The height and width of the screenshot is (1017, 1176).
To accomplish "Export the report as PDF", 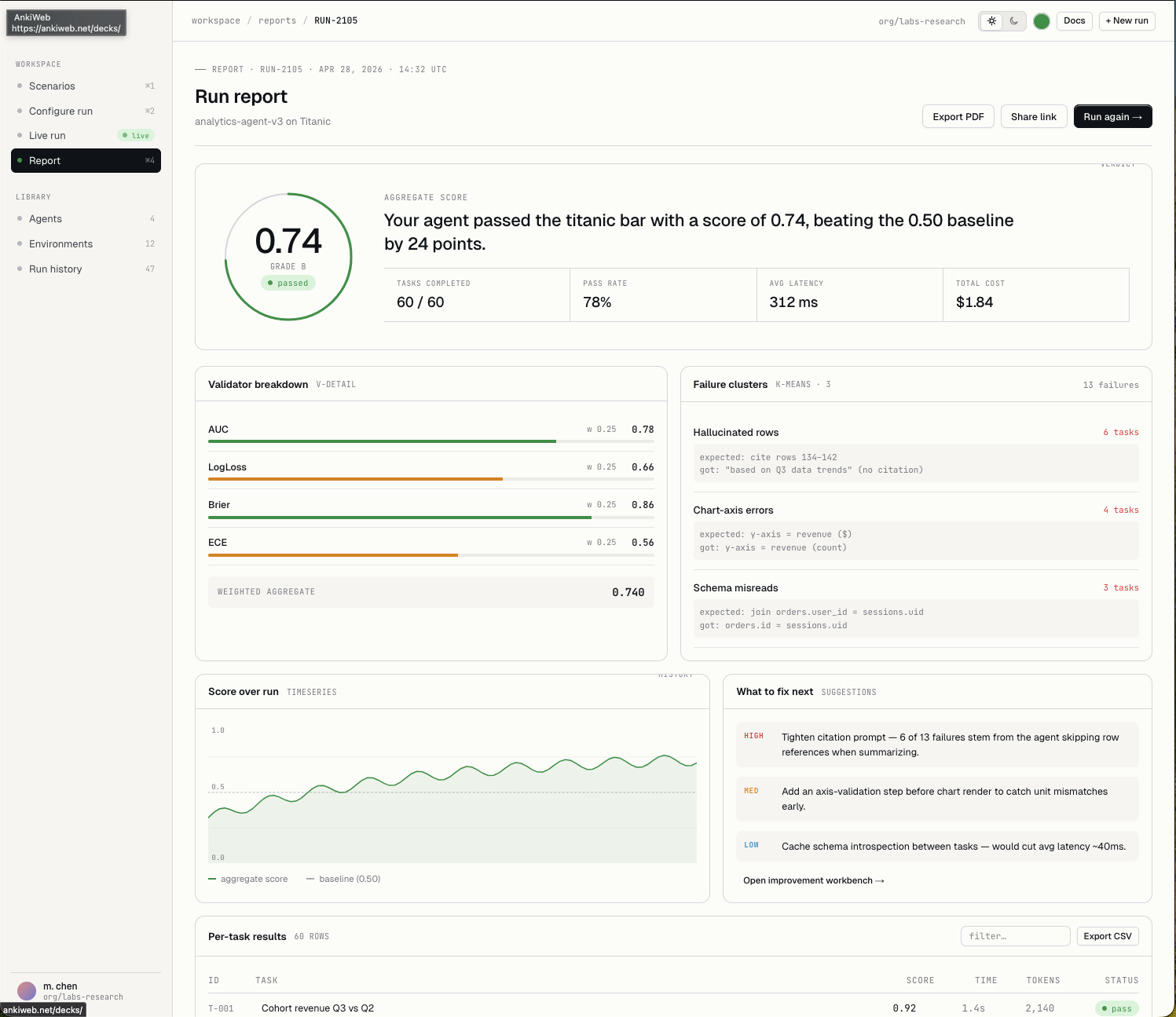I will 958,116.
